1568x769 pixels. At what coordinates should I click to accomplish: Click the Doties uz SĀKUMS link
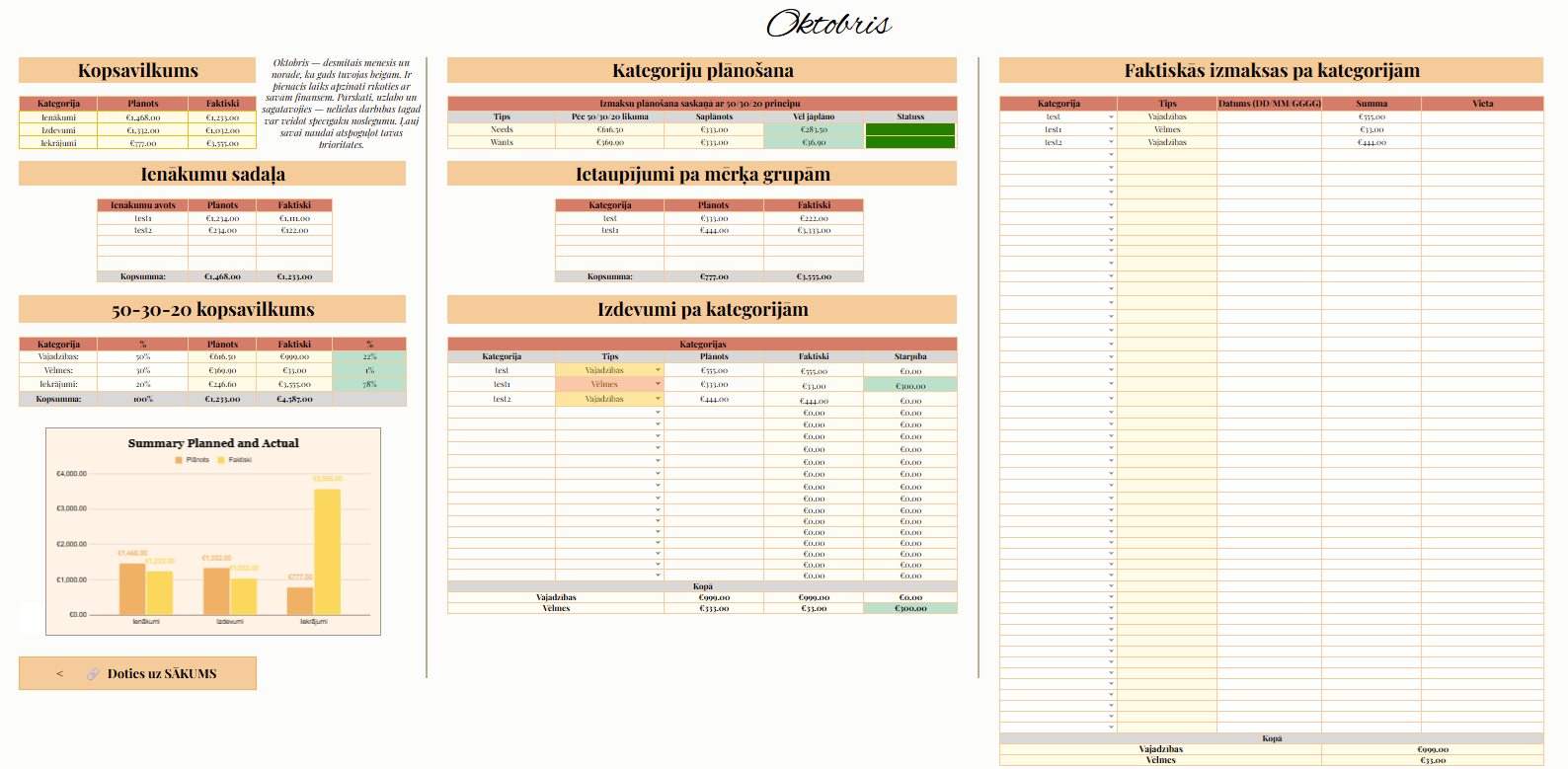[x=162, y=674]
